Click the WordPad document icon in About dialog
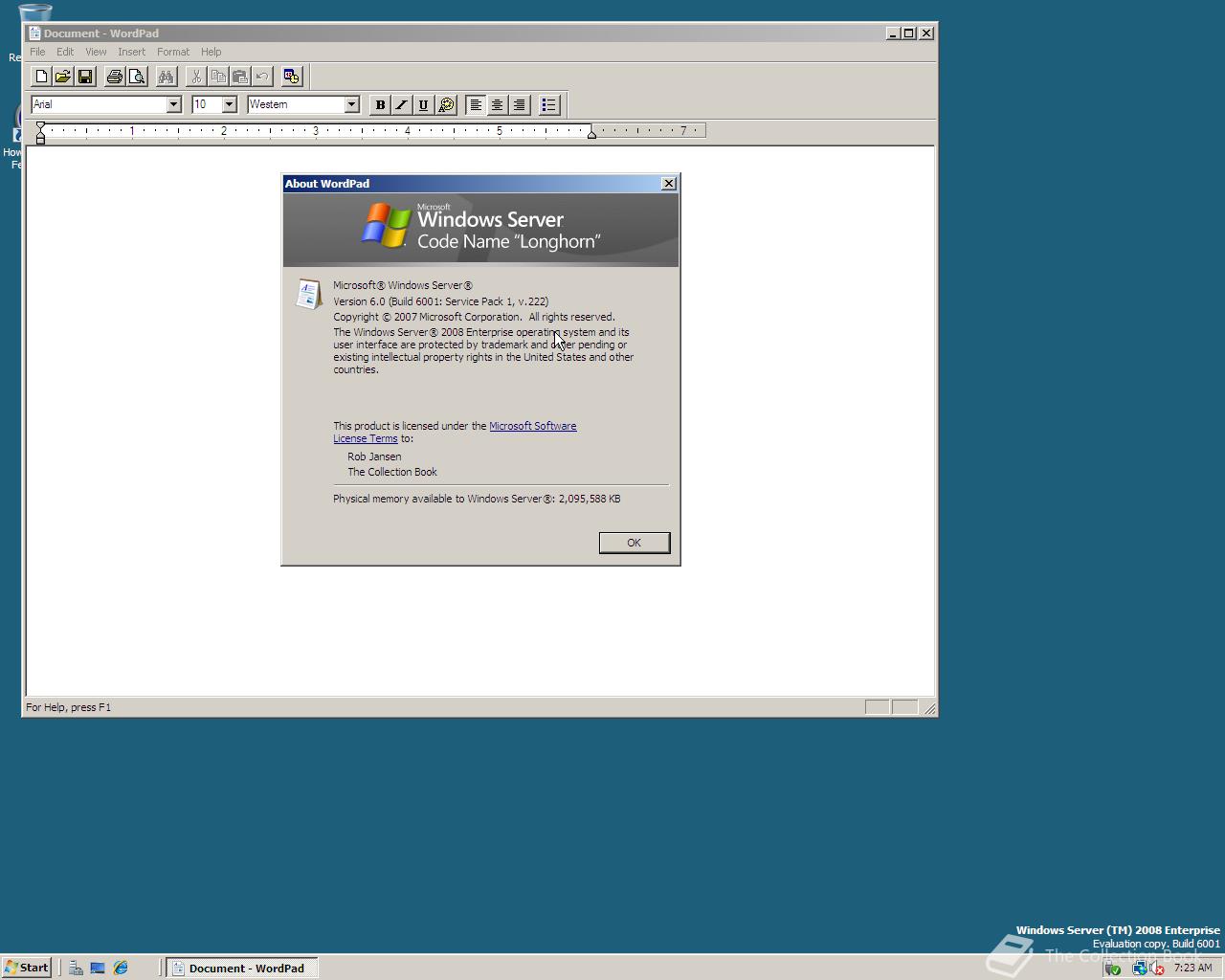This screenshot has height=980, width=1225. tap(308, 294)
